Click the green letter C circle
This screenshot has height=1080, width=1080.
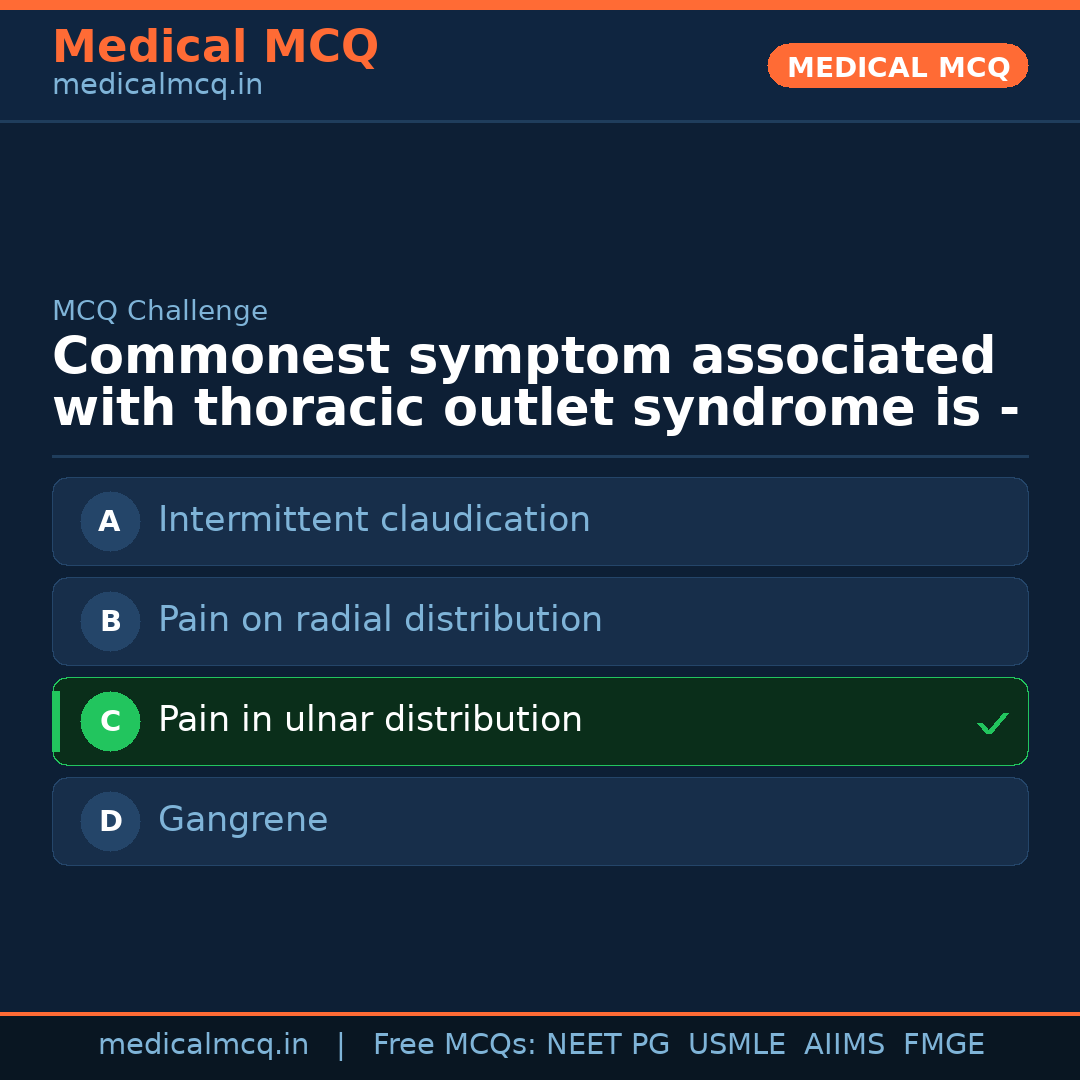(110, 721)
